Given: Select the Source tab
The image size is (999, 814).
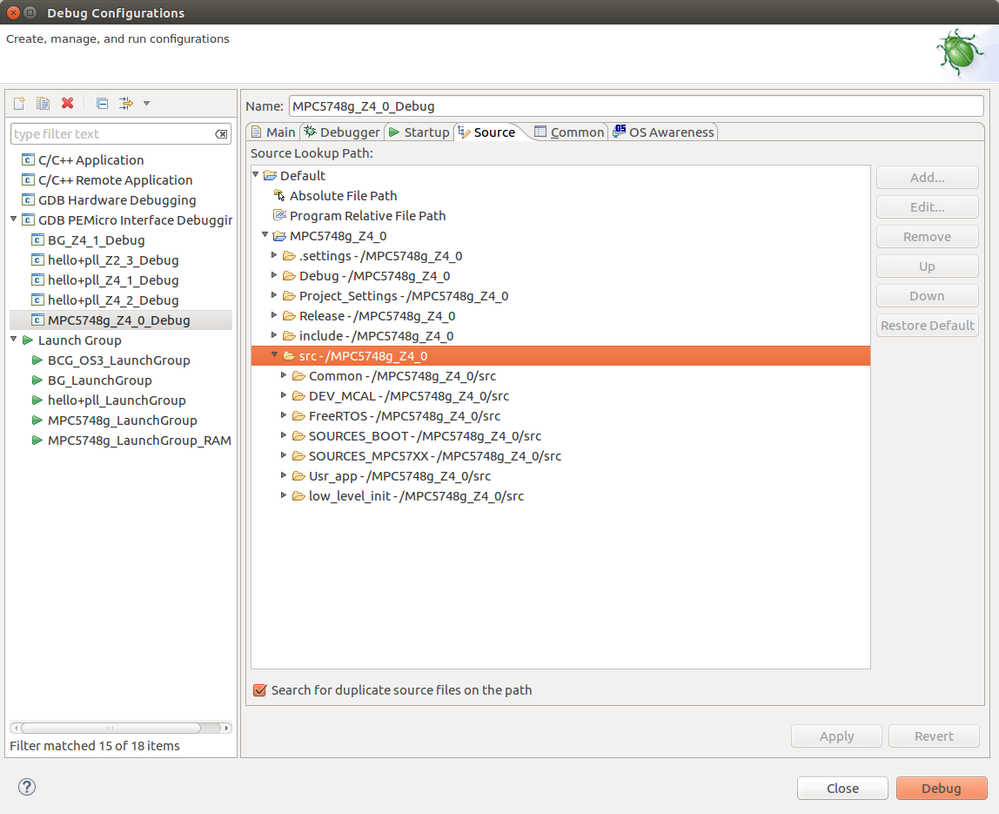Looking at the screenshot, I should (487, 132).
